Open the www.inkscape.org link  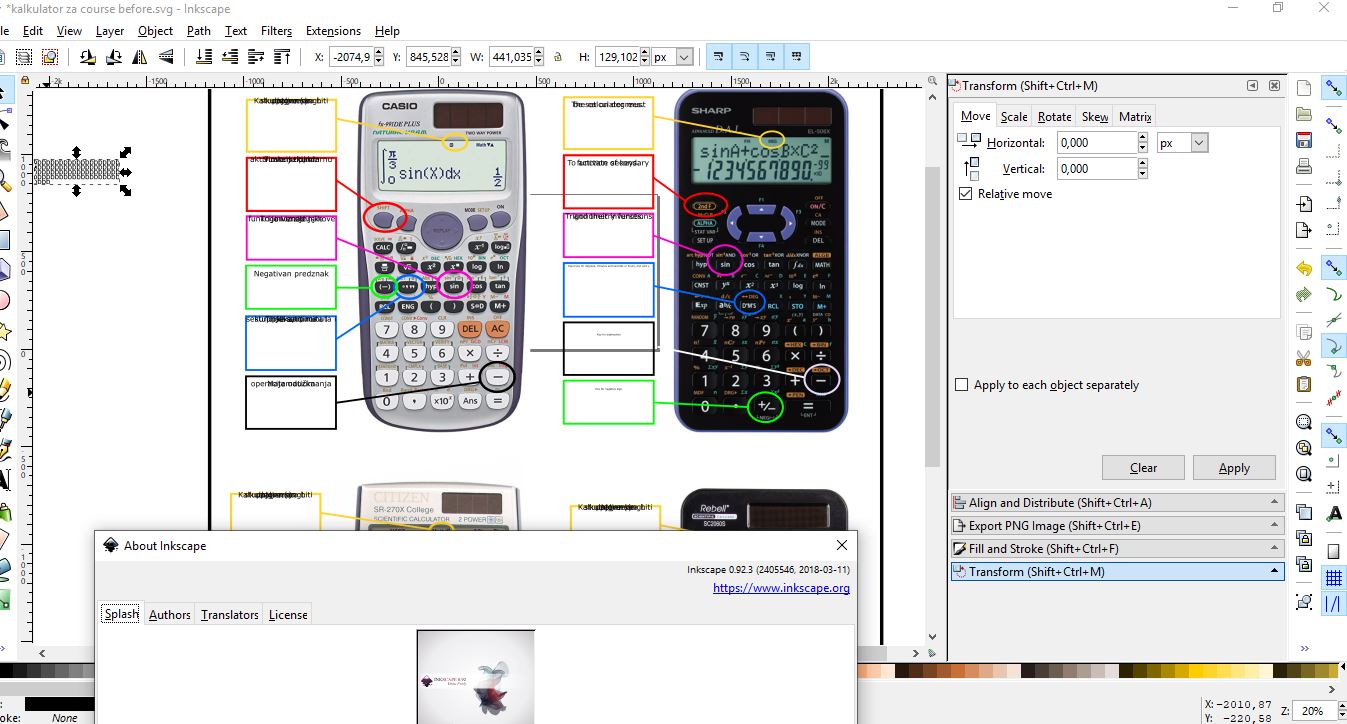click(781, 588)
